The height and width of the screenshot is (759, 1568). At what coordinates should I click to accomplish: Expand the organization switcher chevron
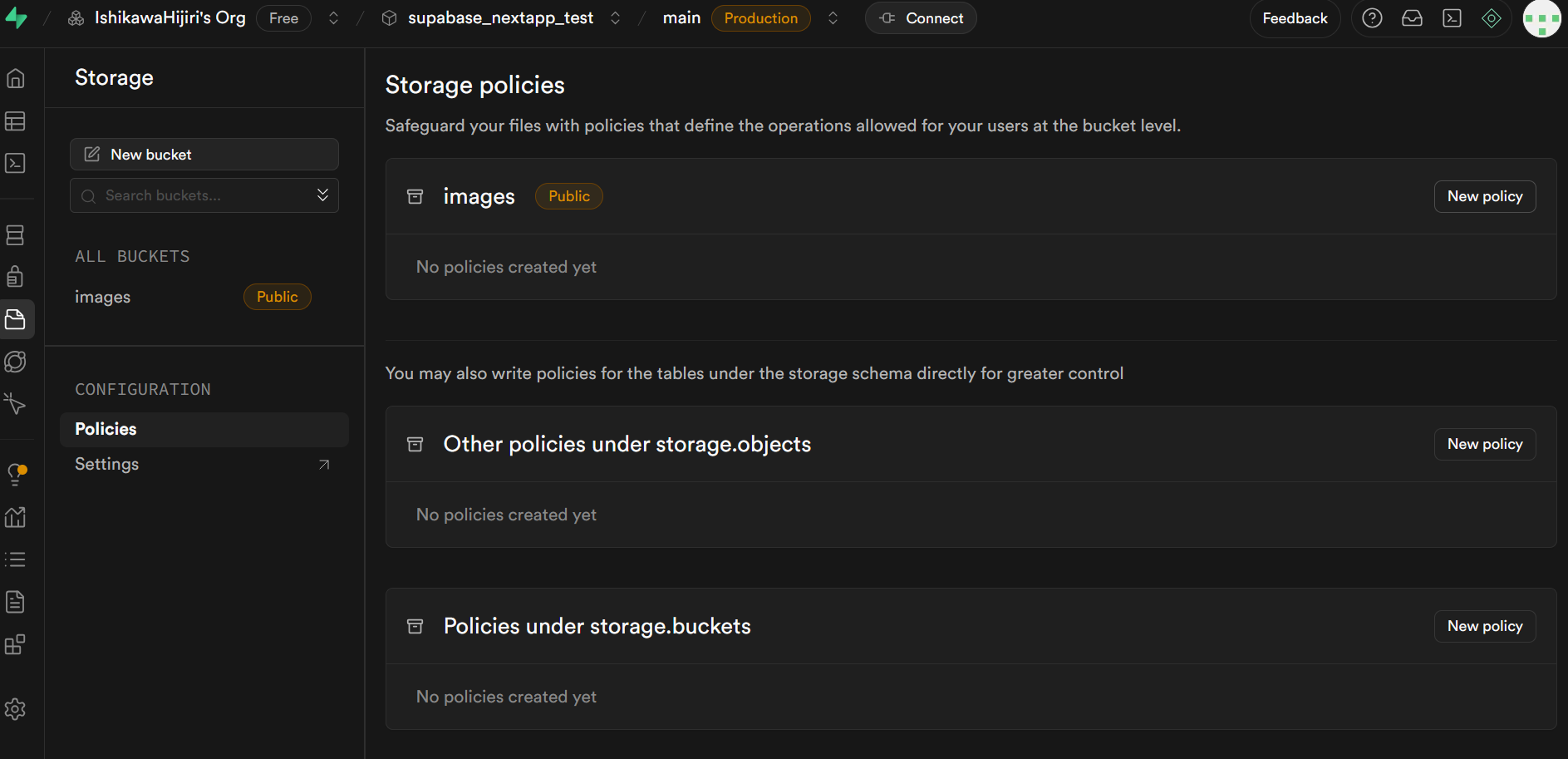pos(333,18)
